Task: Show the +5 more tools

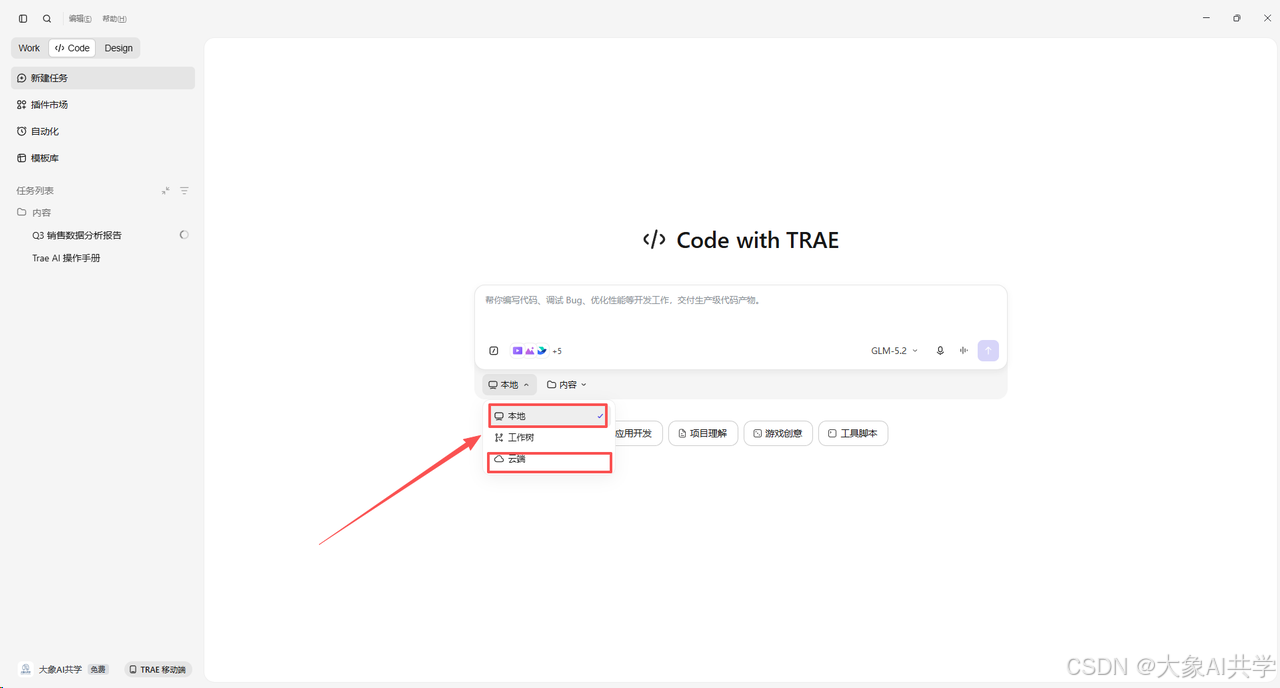Action: [557, 351]
